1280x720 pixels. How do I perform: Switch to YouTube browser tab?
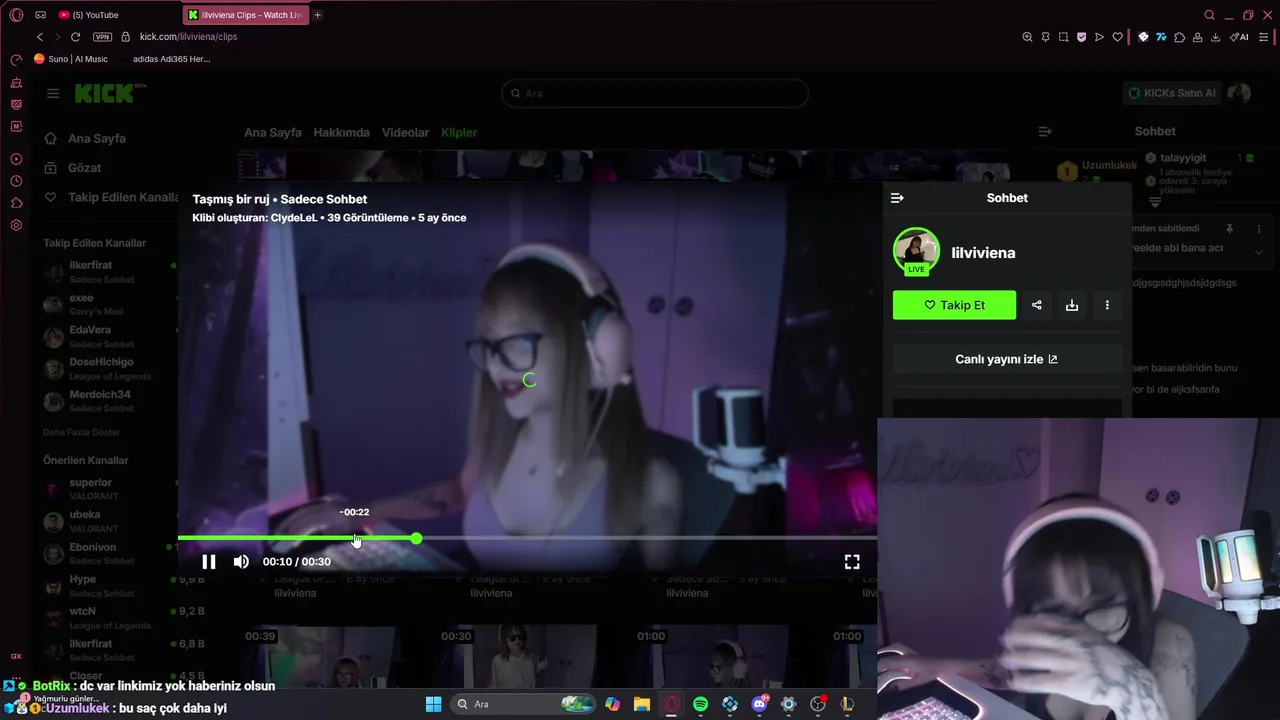point(115,15)
